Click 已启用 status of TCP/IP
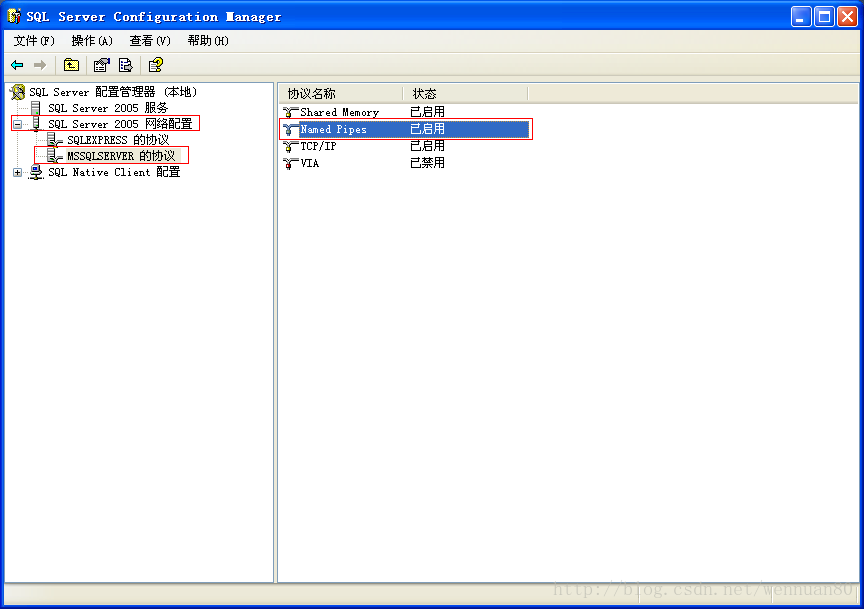This screenshot has width=864, height=609. 427,147
